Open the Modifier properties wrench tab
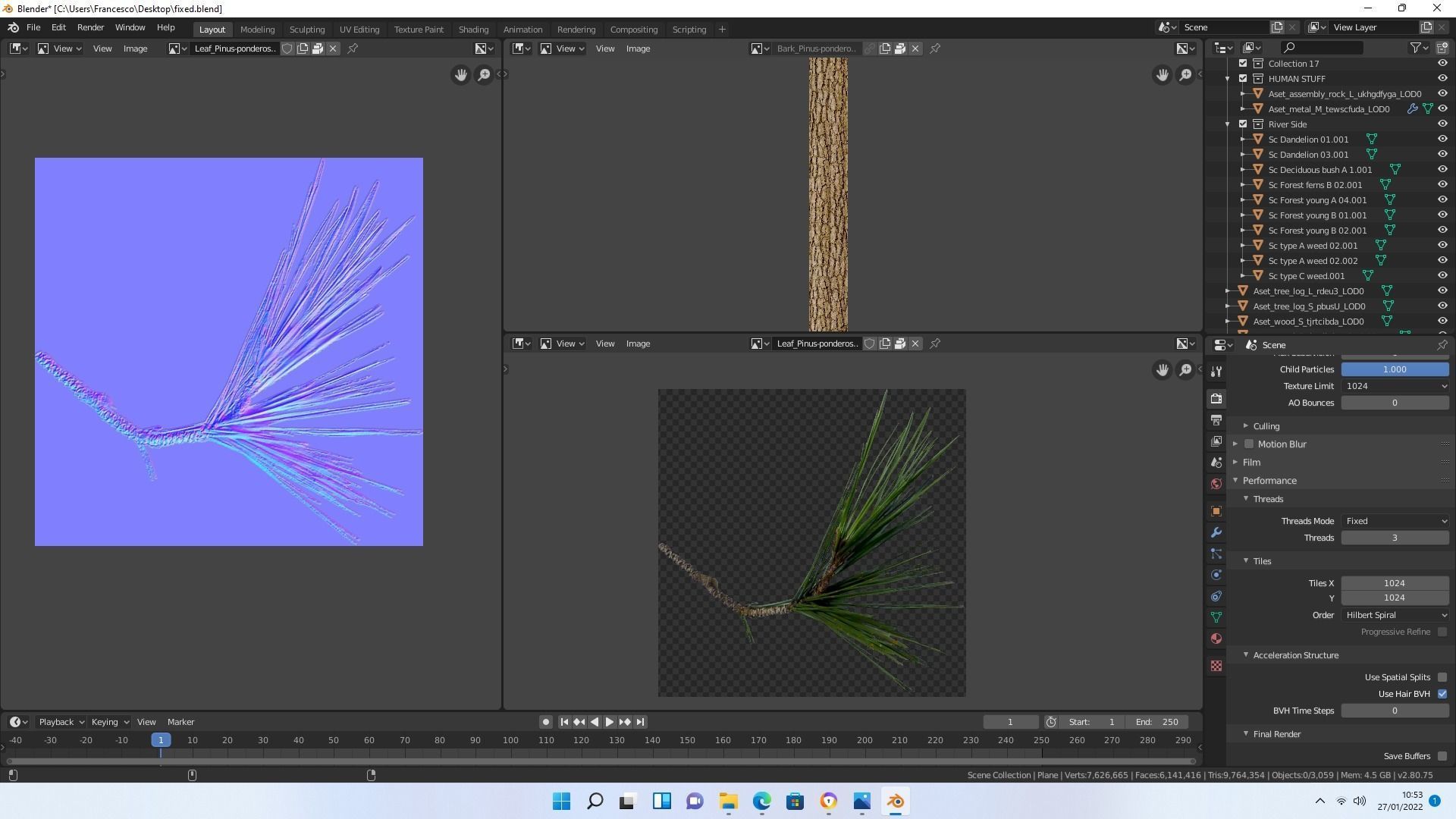The image size is (1456, 819). tap(1216, 532)
